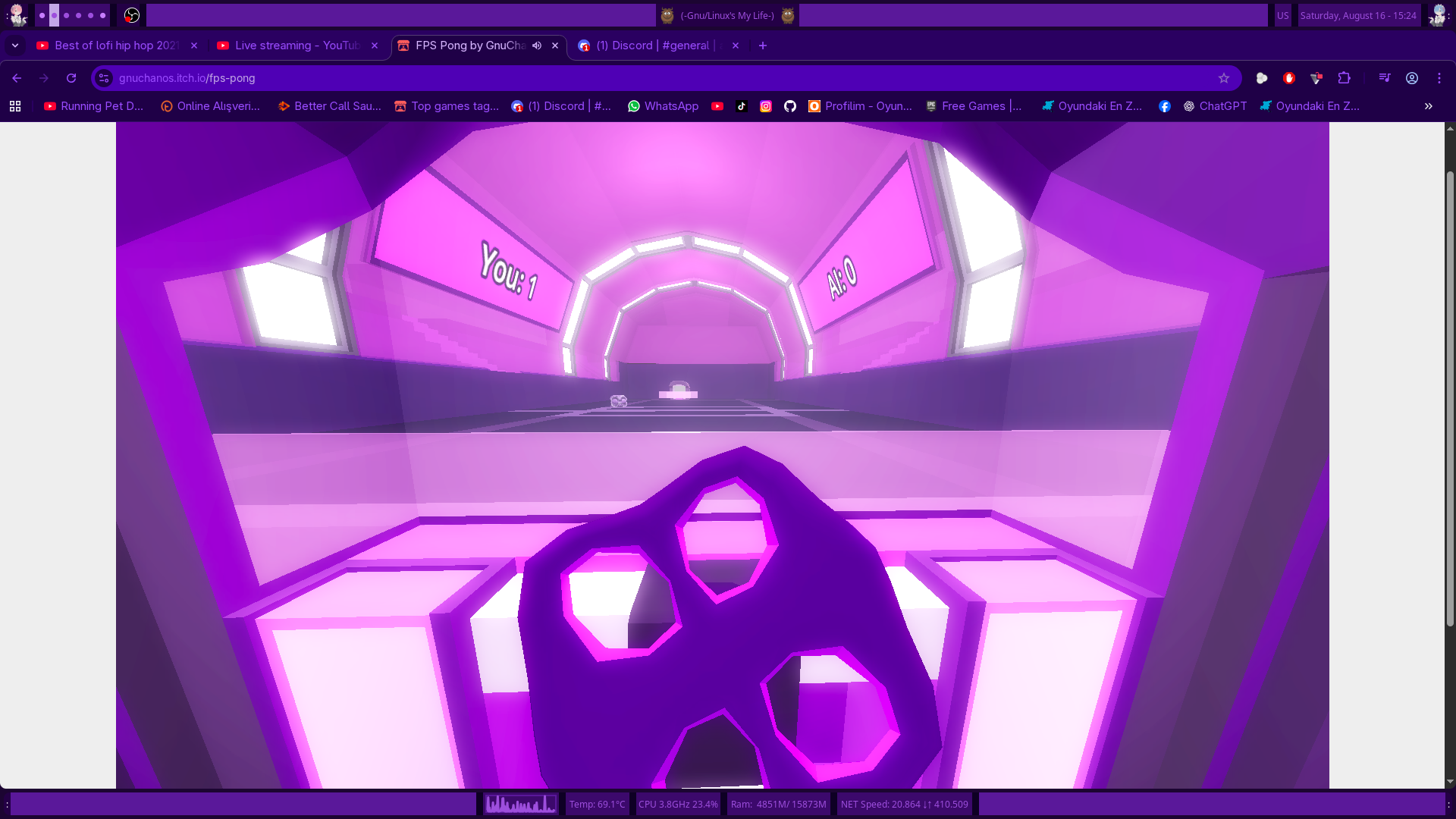Show hidden bookmarks with double chevron
Viewport: 1456px width, 819px height.
pyautogui.click(x=1428, y=106)
